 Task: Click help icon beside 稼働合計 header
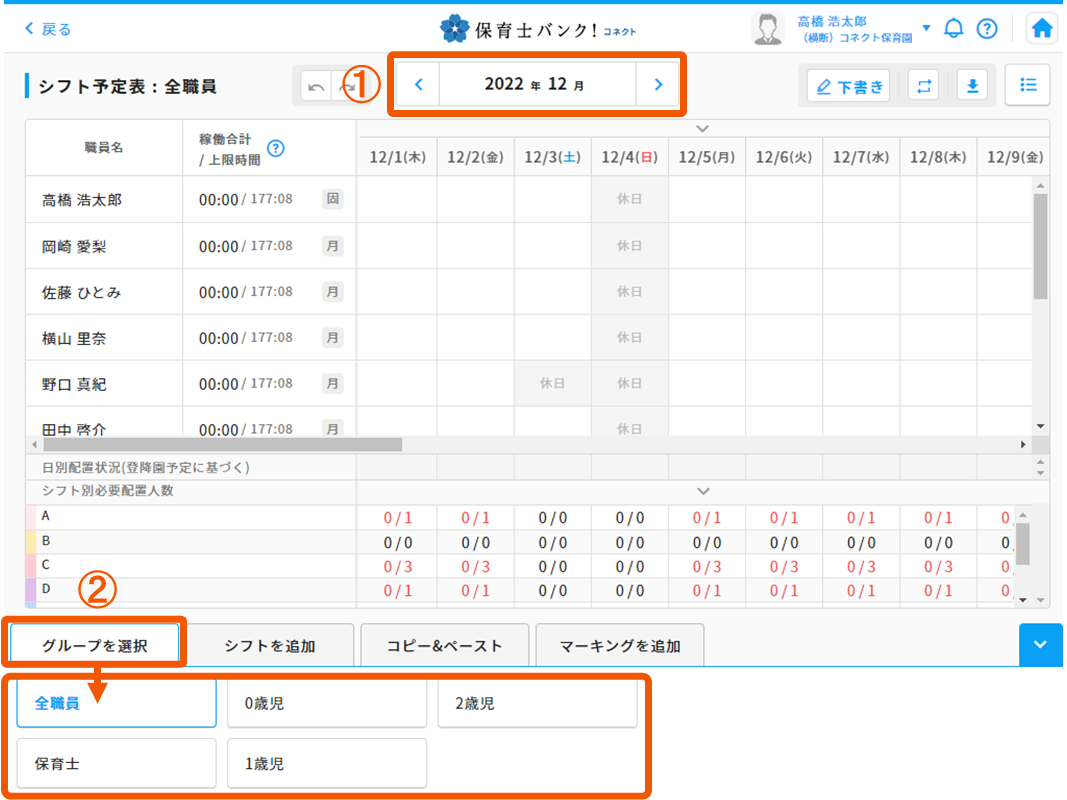tap(276, 148)
